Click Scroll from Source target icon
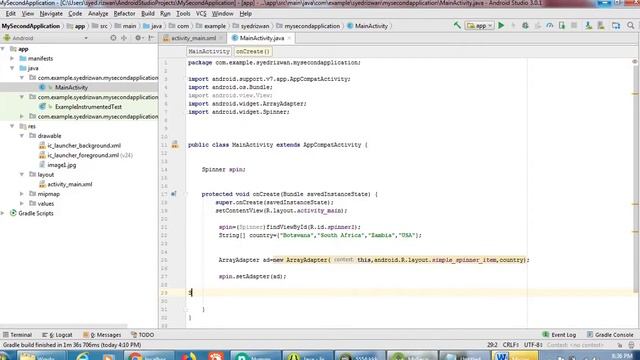The height and width of the screenshot is (360, 640). [x=113, y=38]
